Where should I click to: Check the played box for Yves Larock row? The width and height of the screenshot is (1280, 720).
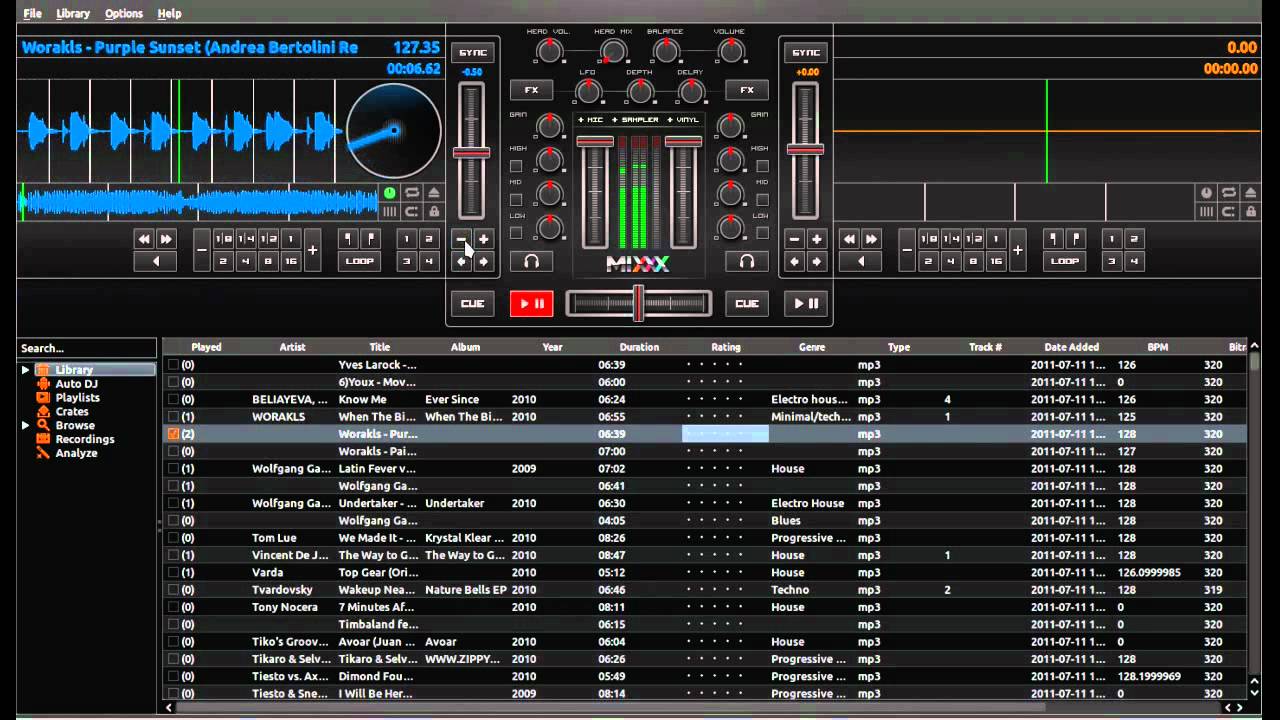(x=173, y=365)
